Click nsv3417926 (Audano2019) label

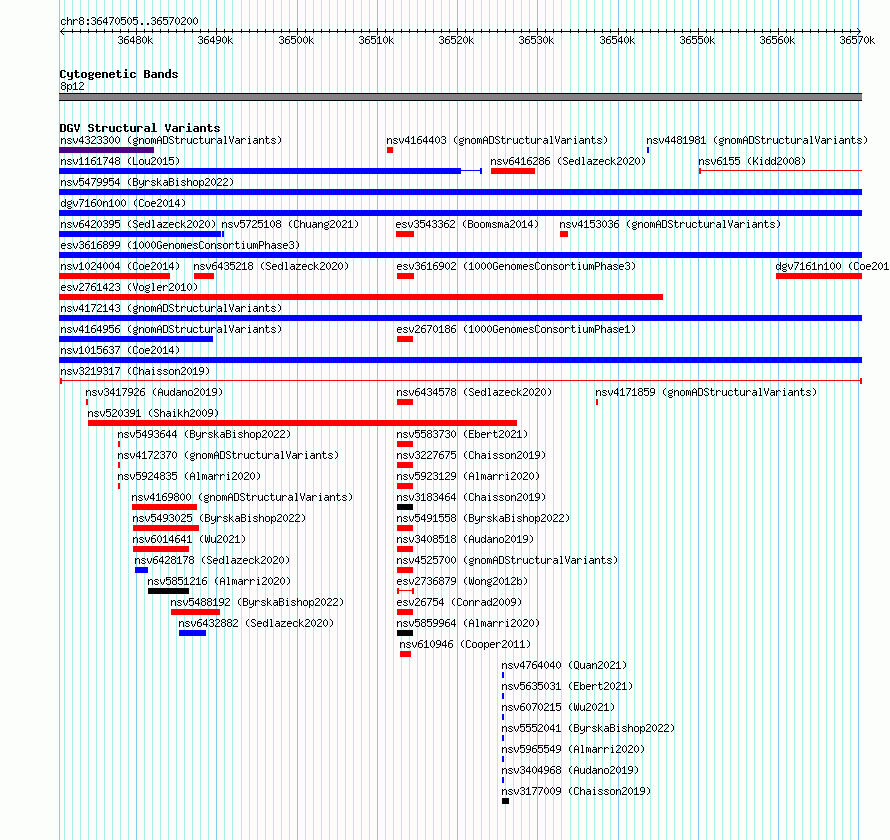point(154,392)
